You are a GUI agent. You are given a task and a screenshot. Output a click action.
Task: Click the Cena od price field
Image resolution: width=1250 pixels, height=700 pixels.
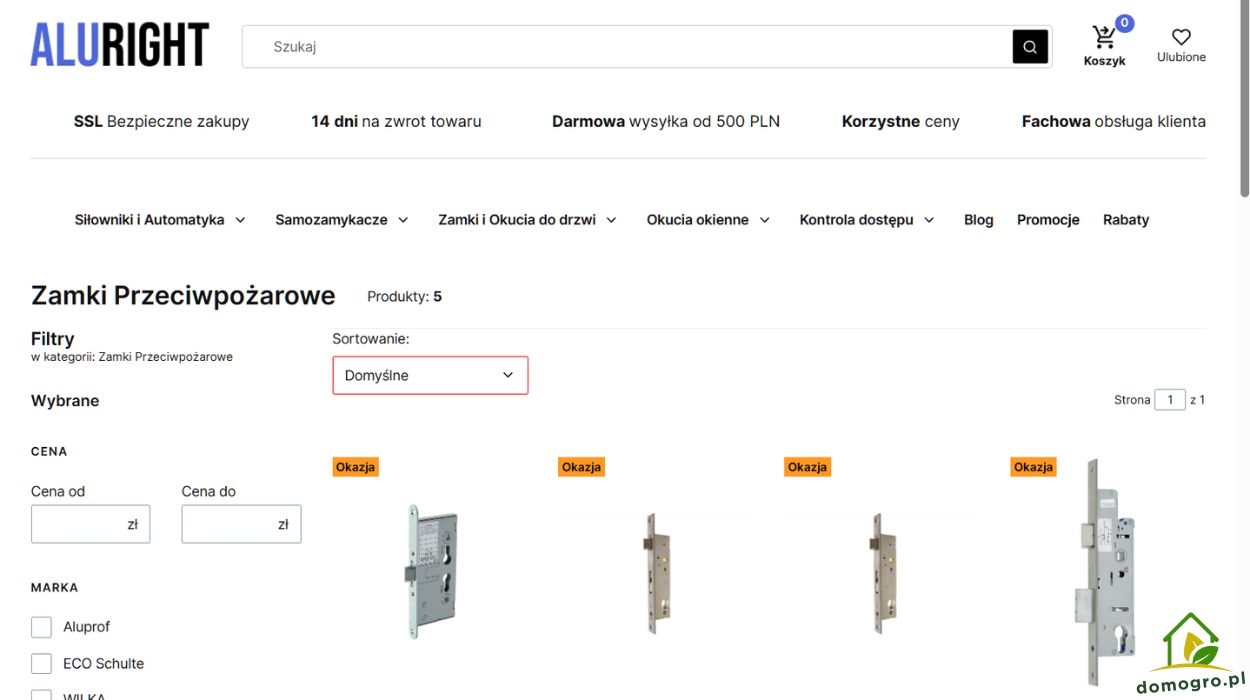point(91,524)
